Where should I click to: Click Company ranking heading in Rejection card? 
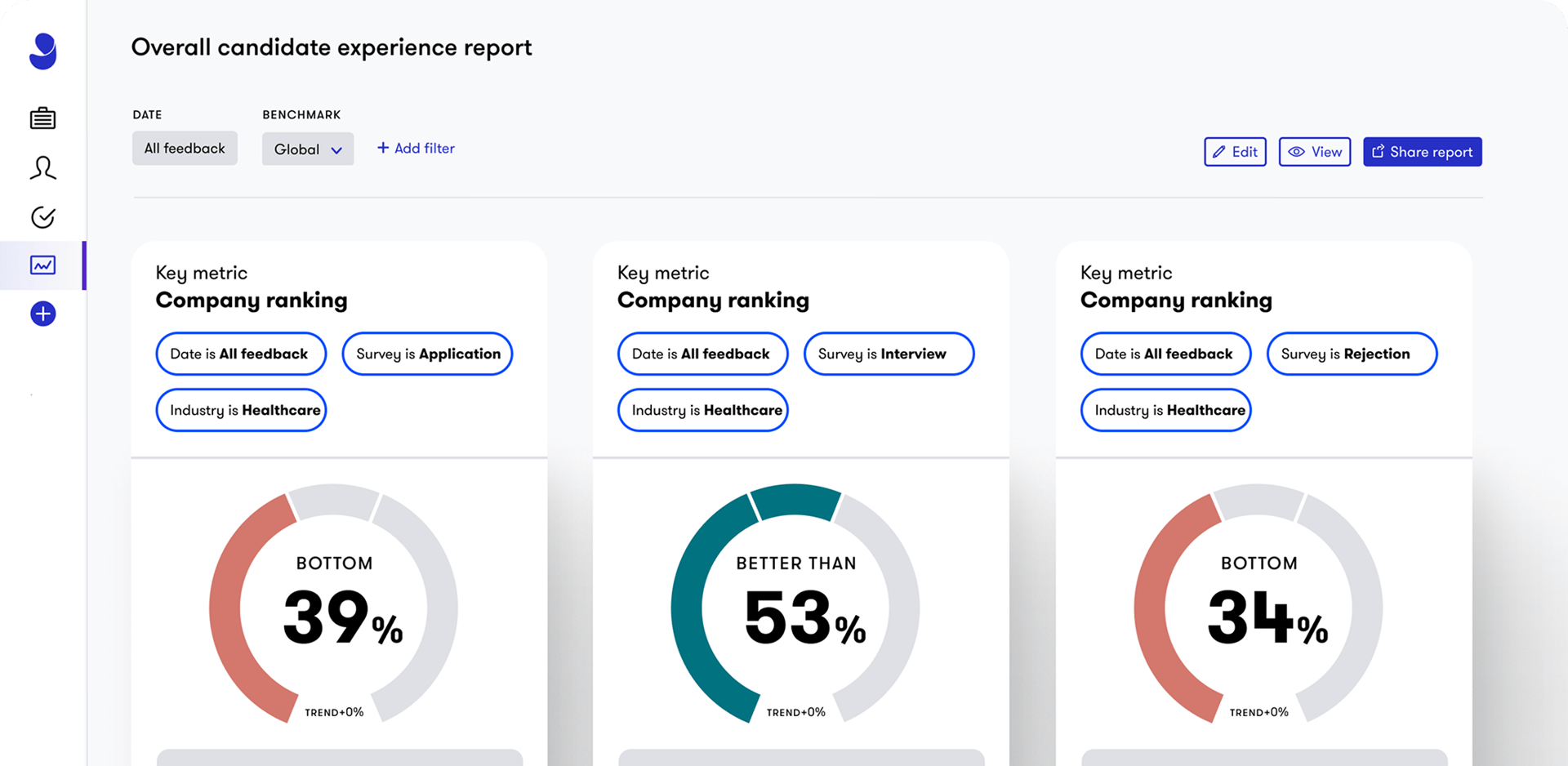pyautogui.click(x=1176, y=301)
